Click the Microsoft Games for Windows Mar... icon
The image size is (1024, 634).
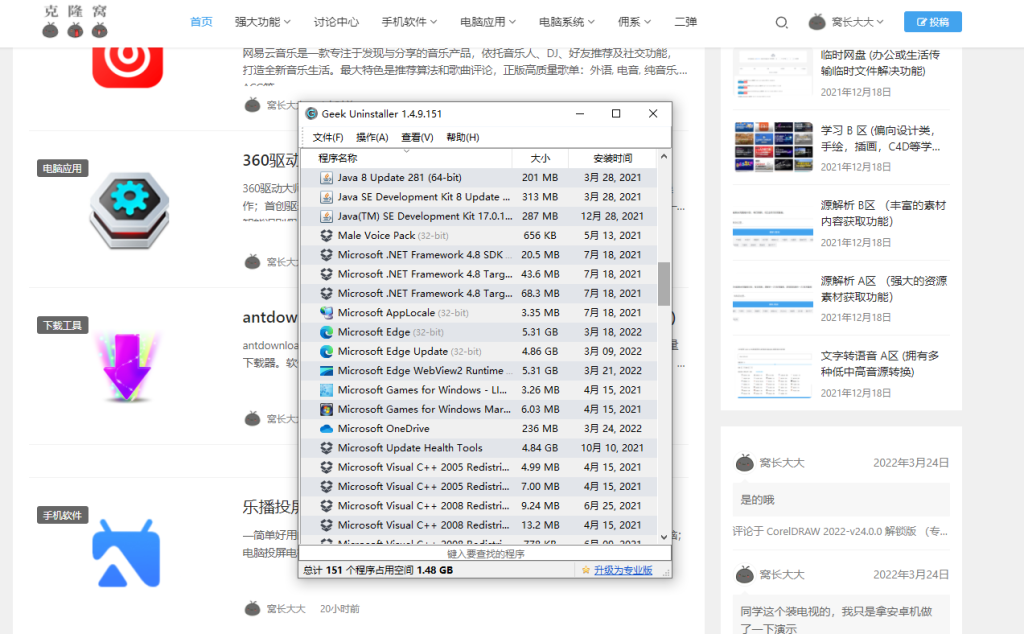326,409
